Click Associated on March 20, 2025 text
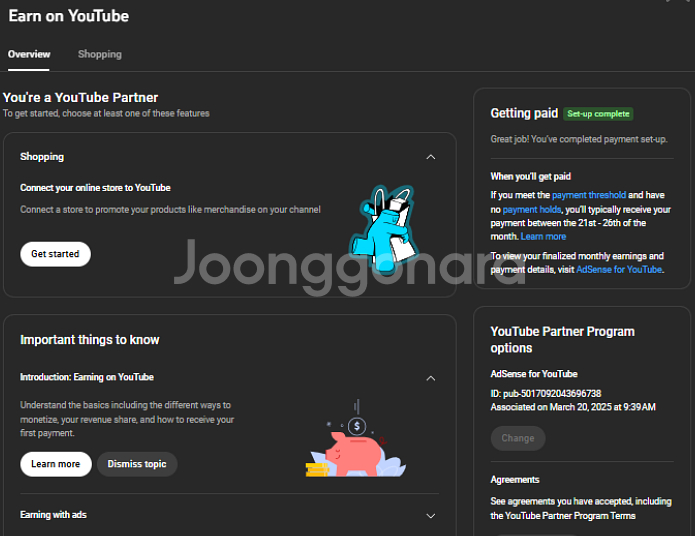This screenshot has height=536, width=695. point(573,407)
